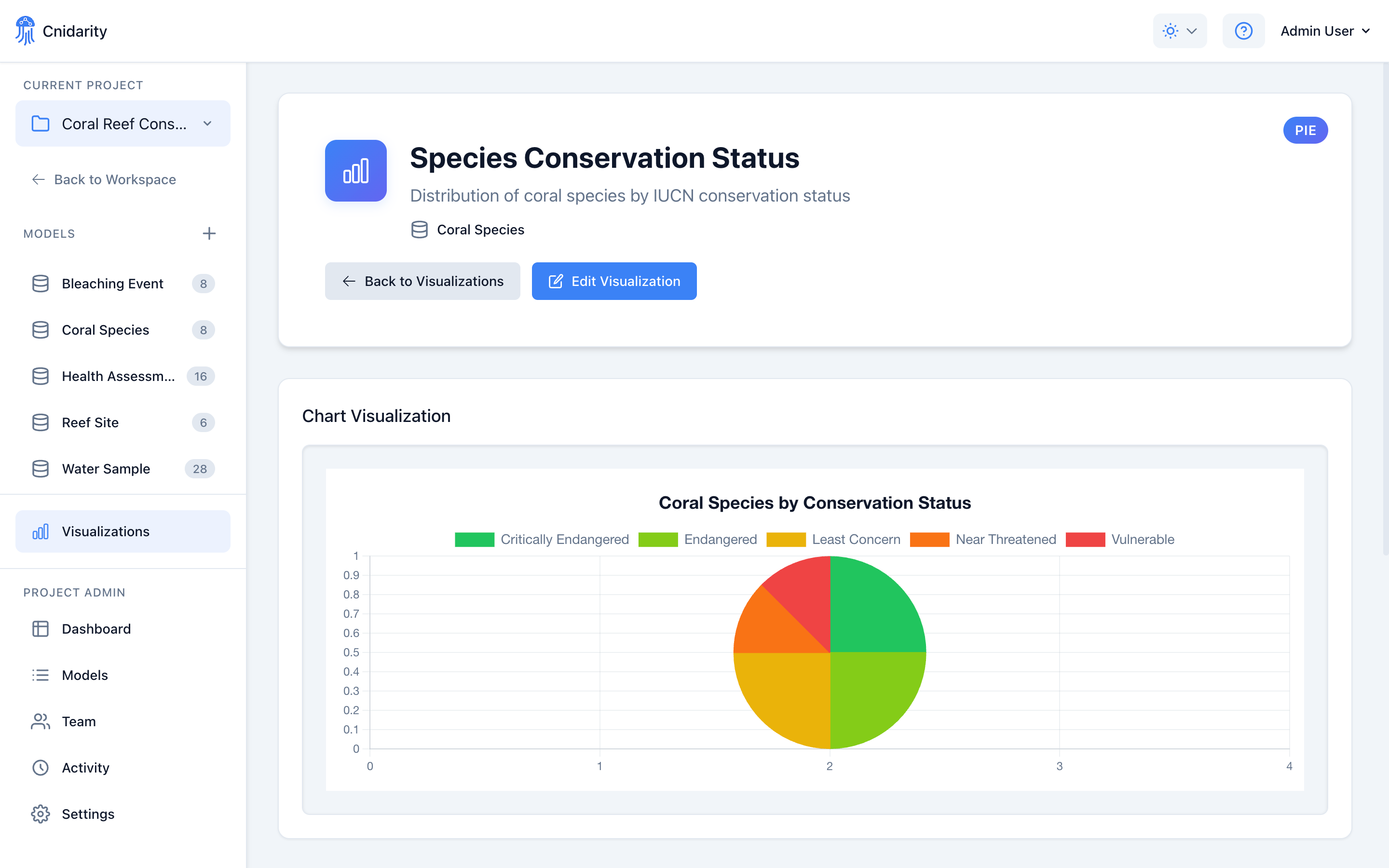Select the Coral Species model icon

(x=40, y=329)
